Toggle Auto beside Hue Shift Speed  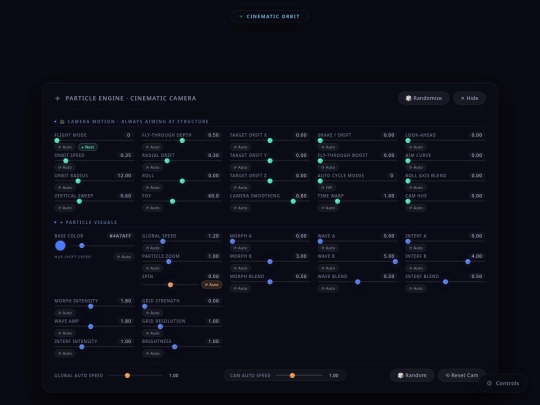(x=124, y=257)
